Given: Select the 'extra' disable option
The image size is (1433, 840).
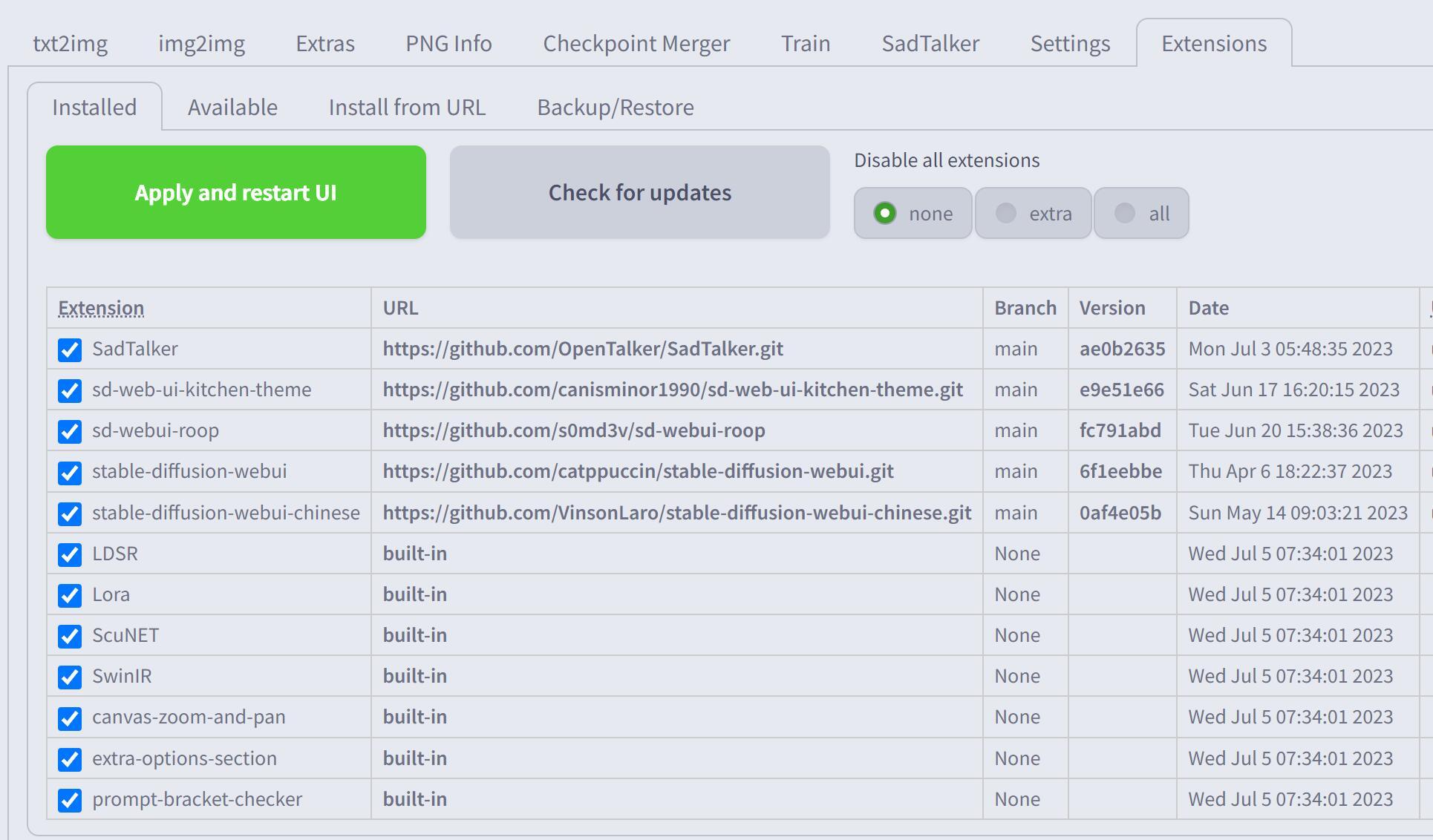Looking at the screenshot, I should pyautogui.click(x=1033, y=213).
